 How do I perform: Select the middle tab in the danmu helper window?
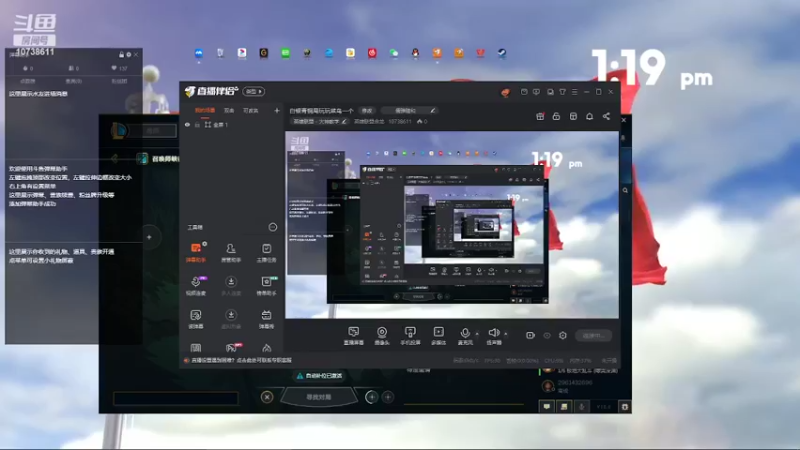click(73, 81)
